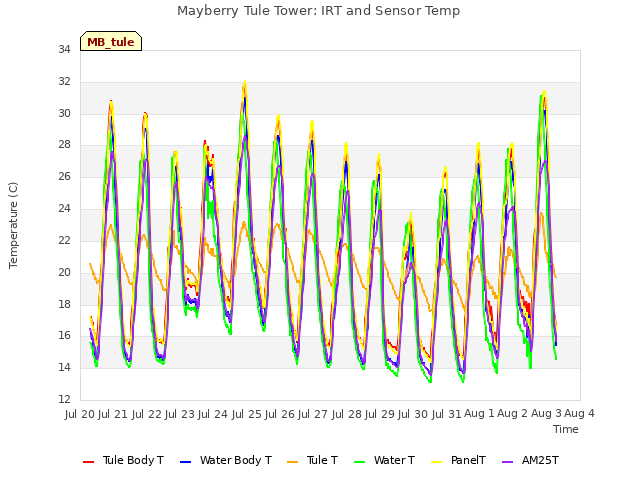
Task: Toggle Water Body T legend entry
Action: [226, 460]
